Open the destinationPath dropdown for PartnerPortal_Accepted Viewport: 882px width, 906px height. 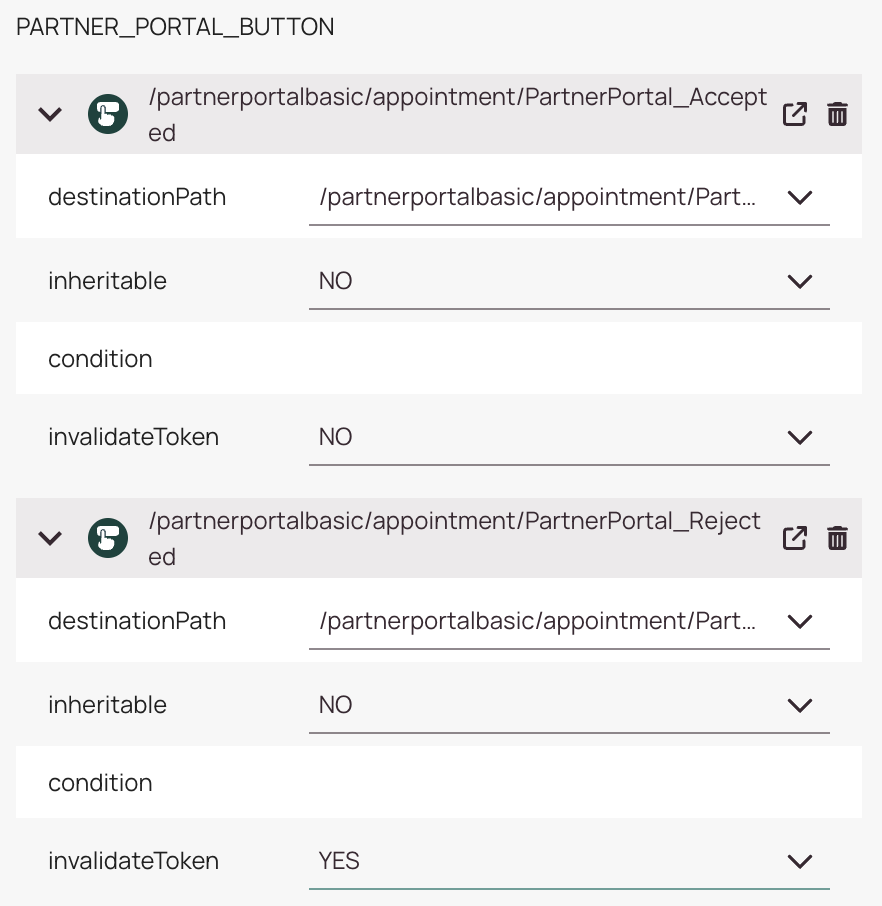[799, 197]
